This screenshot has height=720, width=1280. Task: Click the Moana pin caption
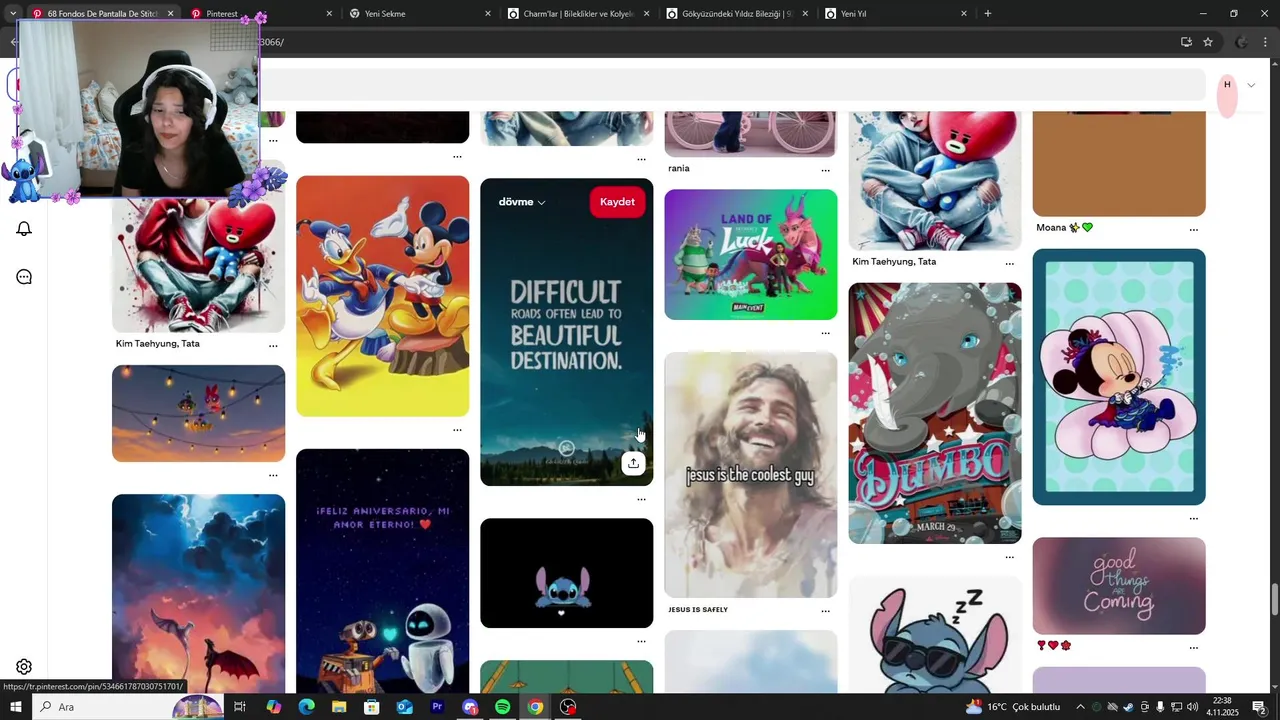click(x=1065, y=227)
